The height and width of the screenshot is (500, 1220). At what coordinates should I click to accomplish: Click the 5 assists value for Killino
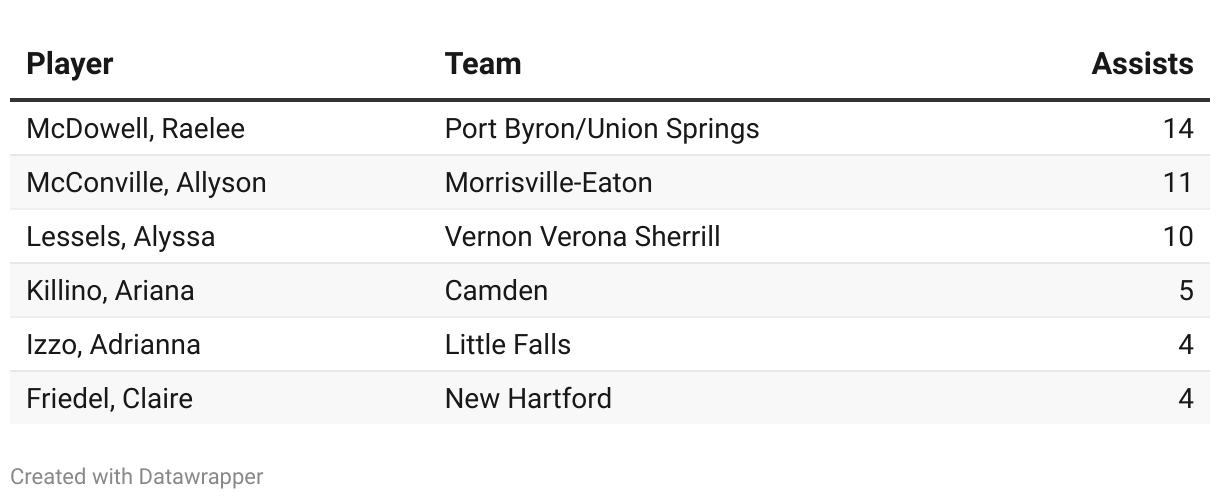pos(1186,290)
